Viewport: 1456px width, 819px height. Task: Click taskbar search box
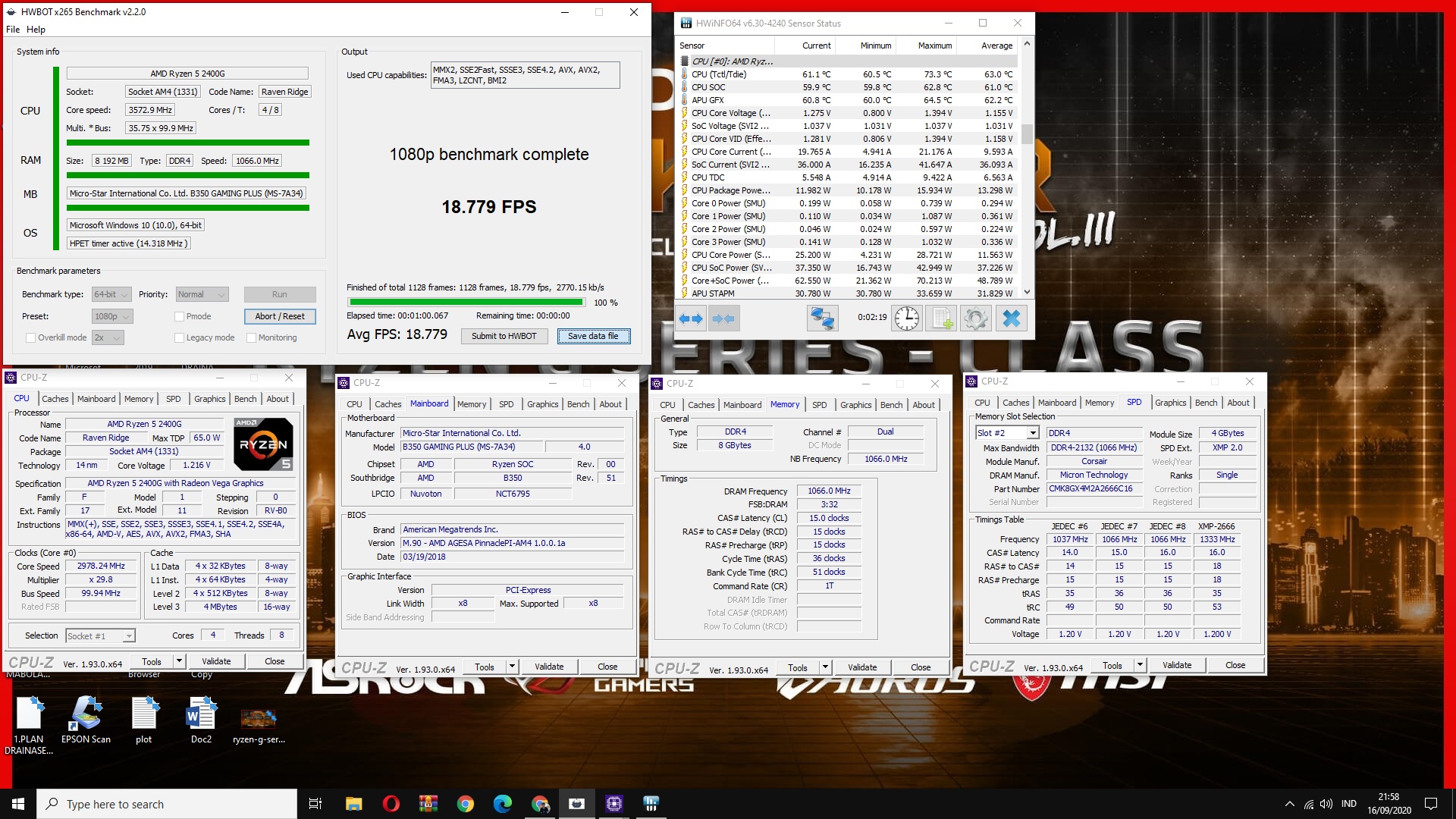(167, 804)
